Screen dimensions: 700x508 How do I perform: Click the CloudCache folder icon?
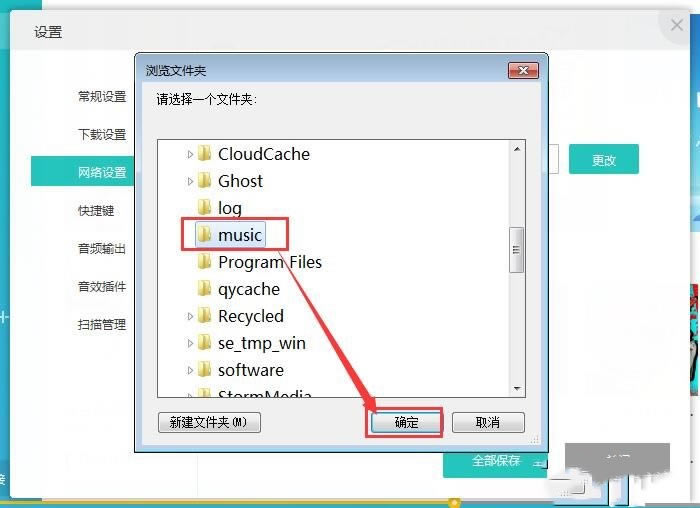coord(205,154)
